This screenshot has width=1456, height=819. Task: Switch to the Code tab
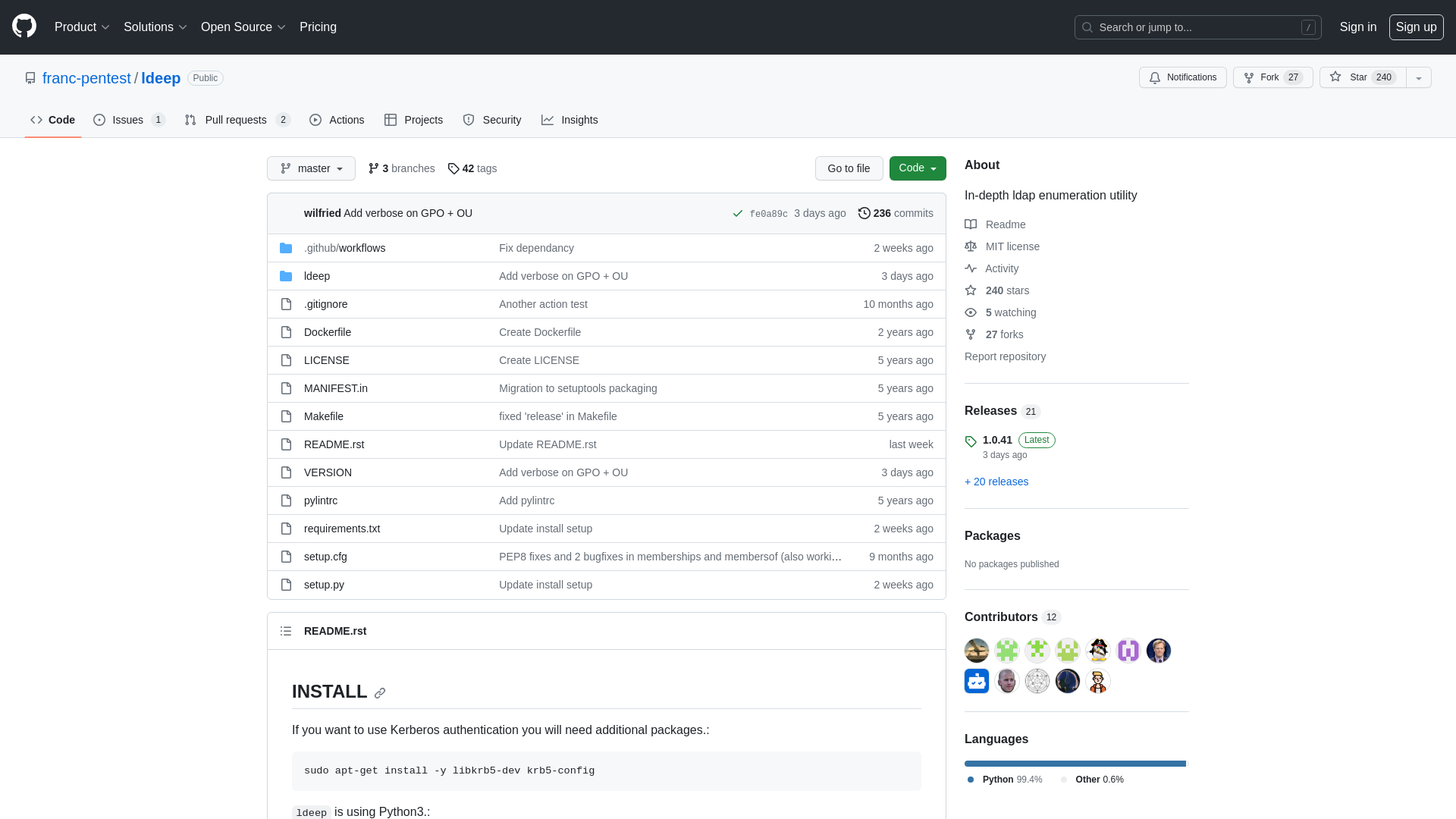53,120
